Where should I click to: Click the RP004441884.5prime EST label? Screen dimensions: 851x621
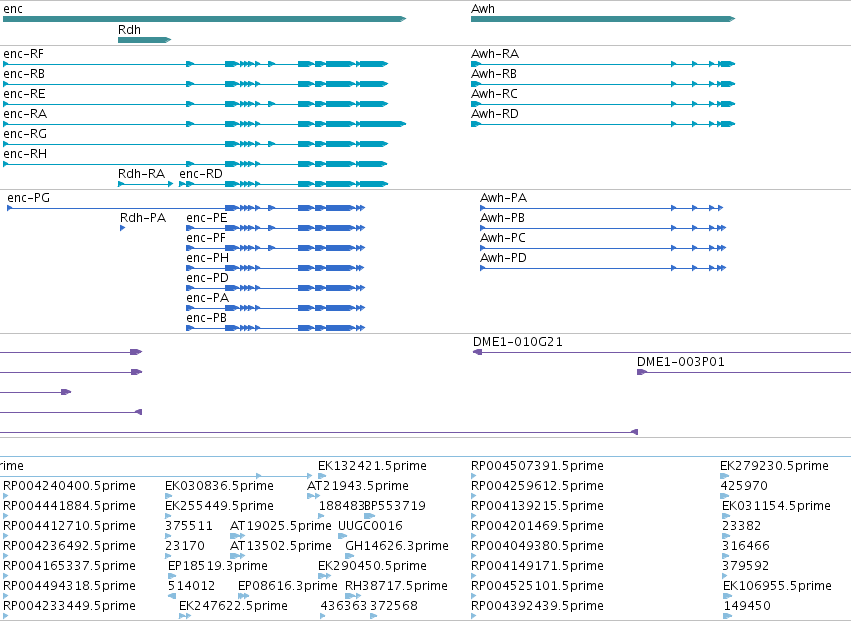click(69, 506)
